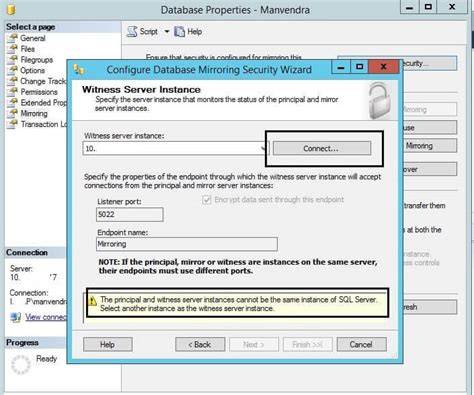This screenshot has height=395, width=474.
Task: Click the Endpoint name field containing Mirroring
Action: point(187,244)
